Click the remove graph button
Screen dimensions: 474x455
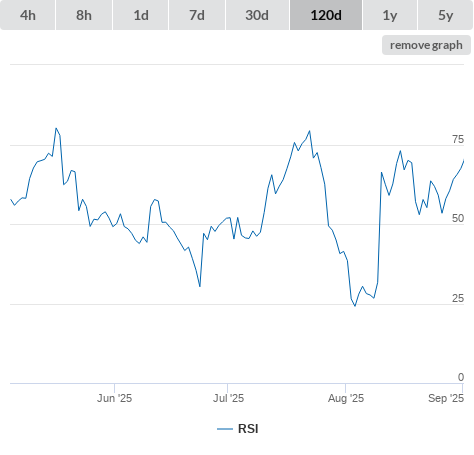[x=426, y=45]
